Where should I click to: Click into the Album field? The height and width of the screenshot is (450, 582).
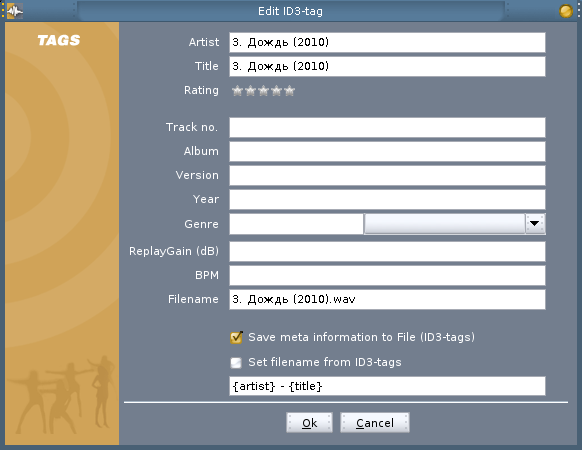pyautogui.click(x=387, y=151)
